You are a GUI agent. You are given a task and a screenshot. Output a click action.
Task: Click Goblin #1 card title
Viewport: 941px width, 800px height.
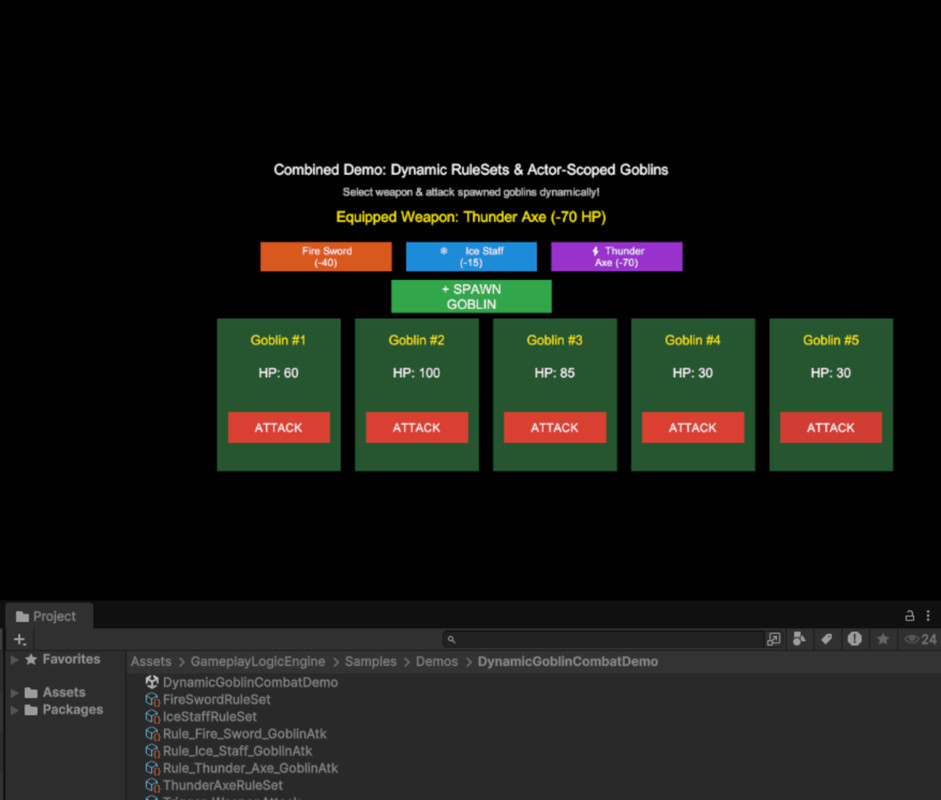click(278, 340)
